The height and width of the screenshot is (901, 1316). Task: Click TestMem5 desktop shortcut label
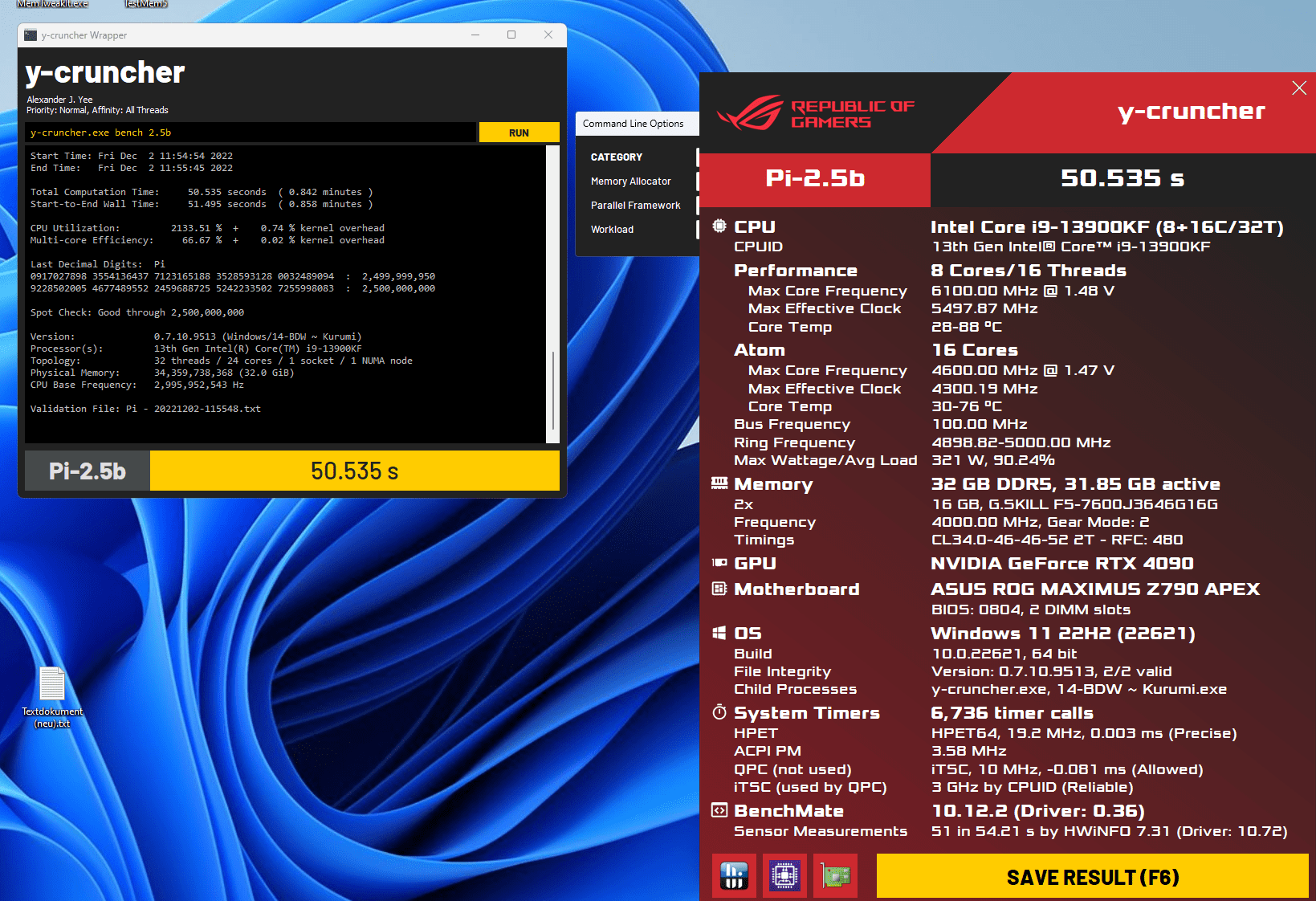pyautogui.click(x=146, y=4)
